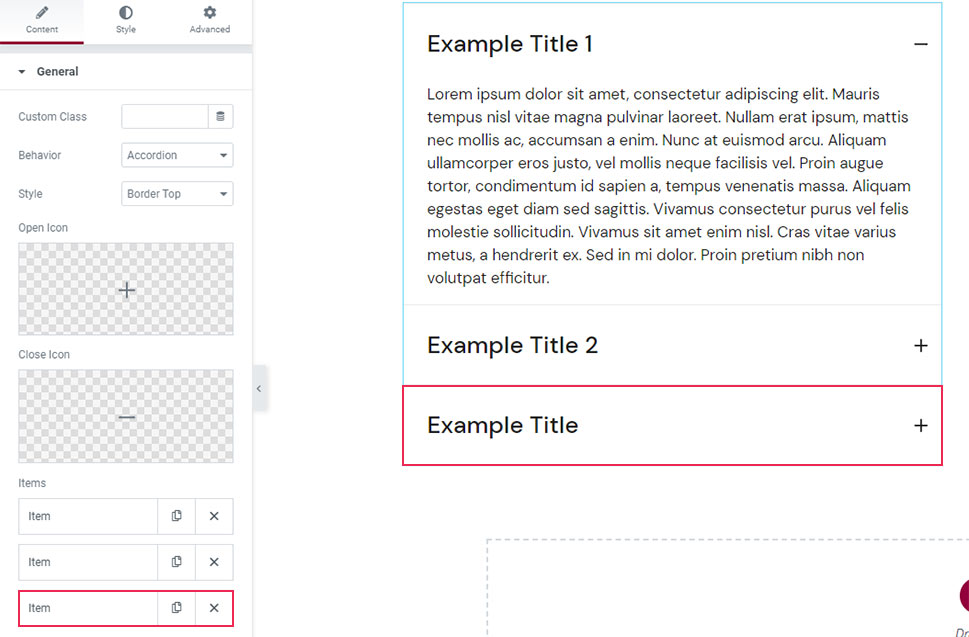Viewport: 969px width, 637px height.
Task: Remove the first Item with its X icon
Action: click(214, 516)
